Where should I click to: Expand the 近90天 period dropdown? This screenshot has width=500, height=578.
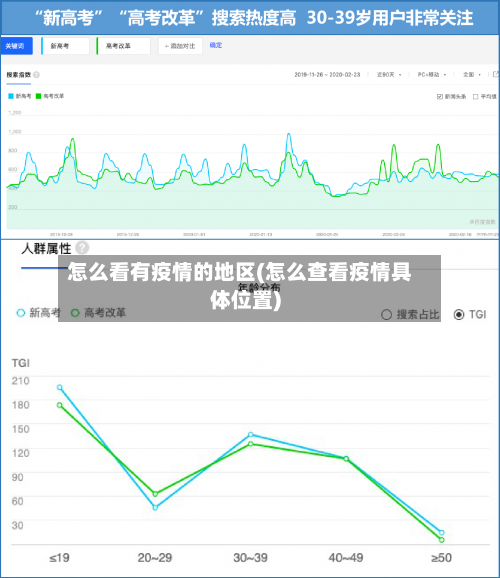[389, 75]
